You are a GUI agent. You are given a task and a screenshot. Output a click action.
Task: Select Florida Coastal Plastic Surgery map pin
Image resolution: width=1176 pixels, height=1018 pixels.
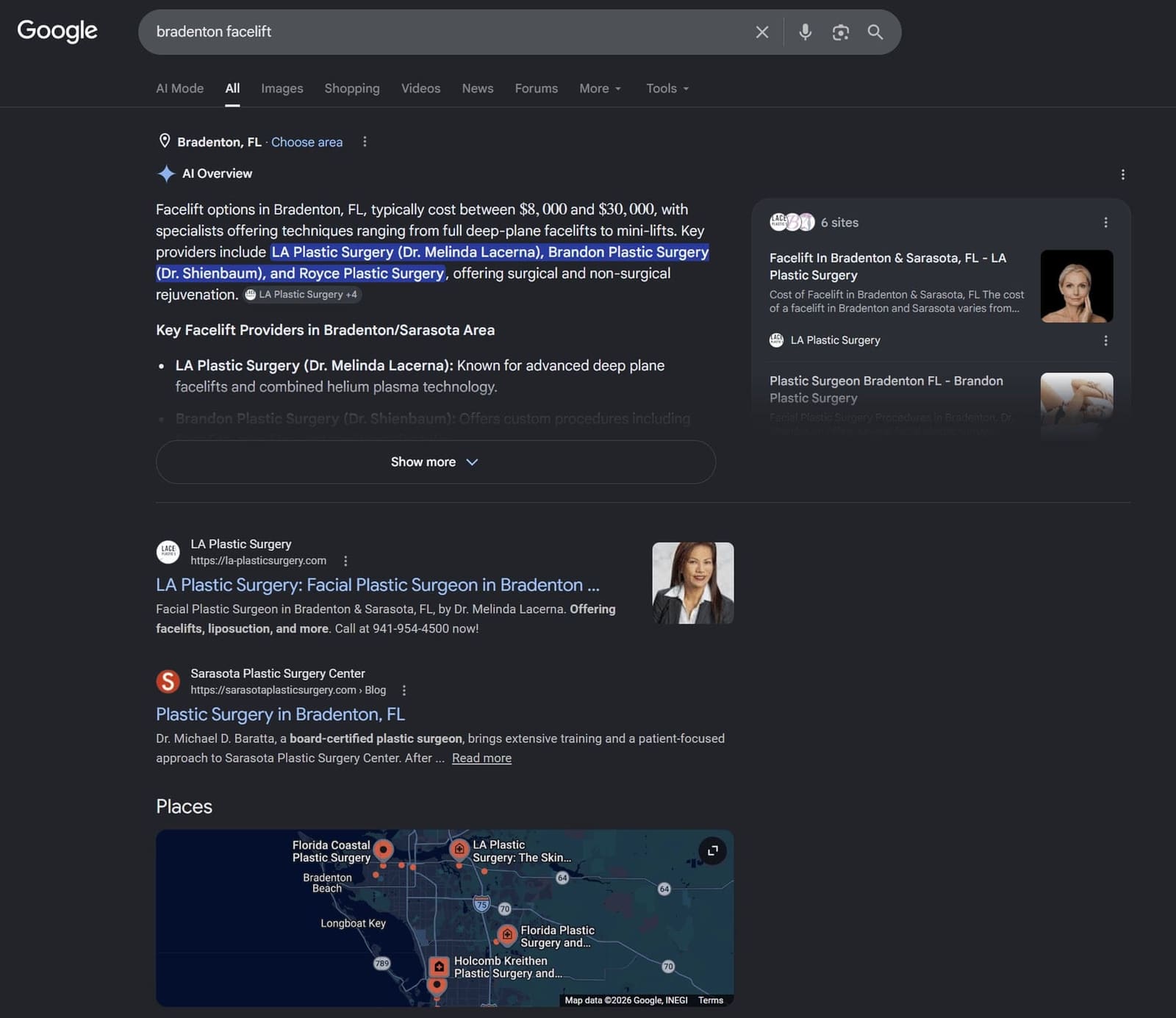[383, 851]
